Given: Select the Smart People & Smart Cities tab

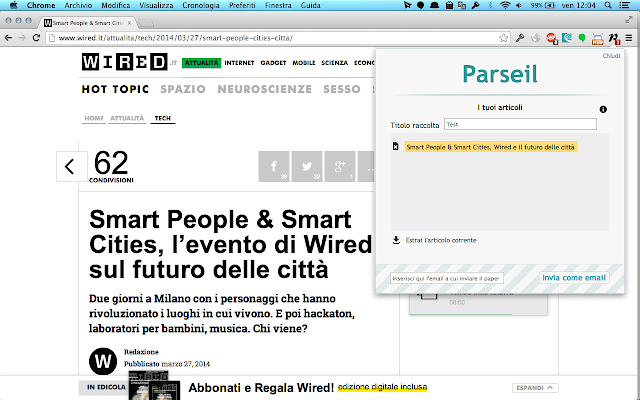Looking at the screenshot, I should pyautogui.click(x=87, y=23).
